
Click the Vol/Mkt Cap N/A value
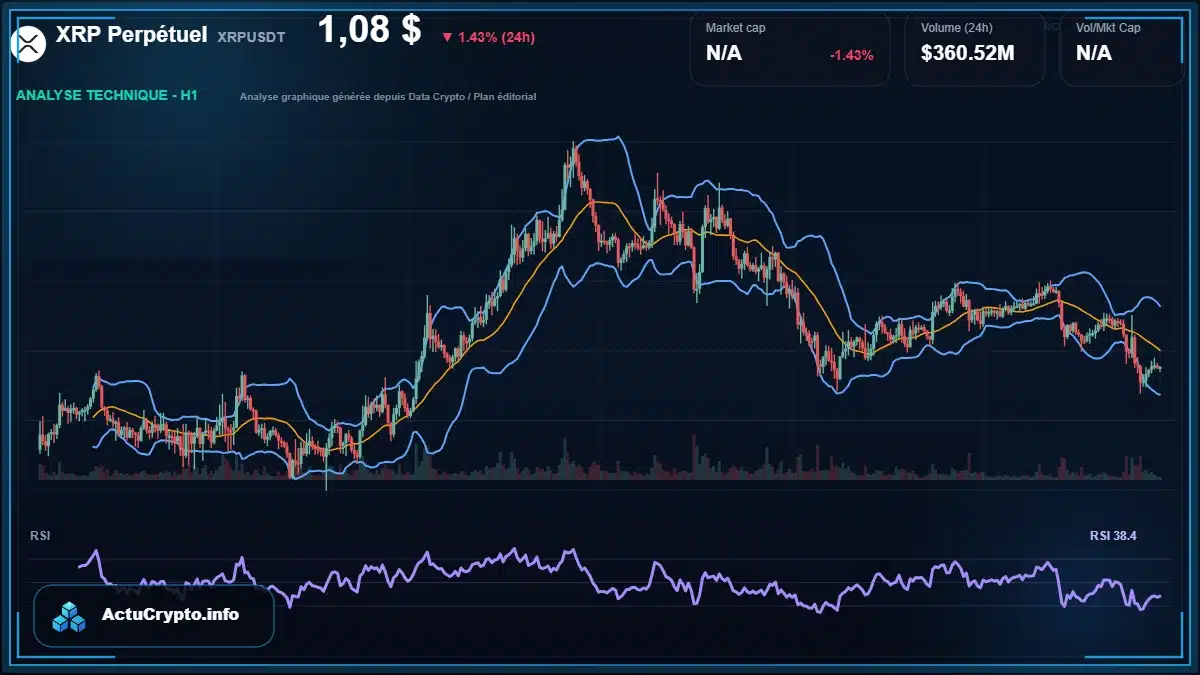pos(1094,54)
